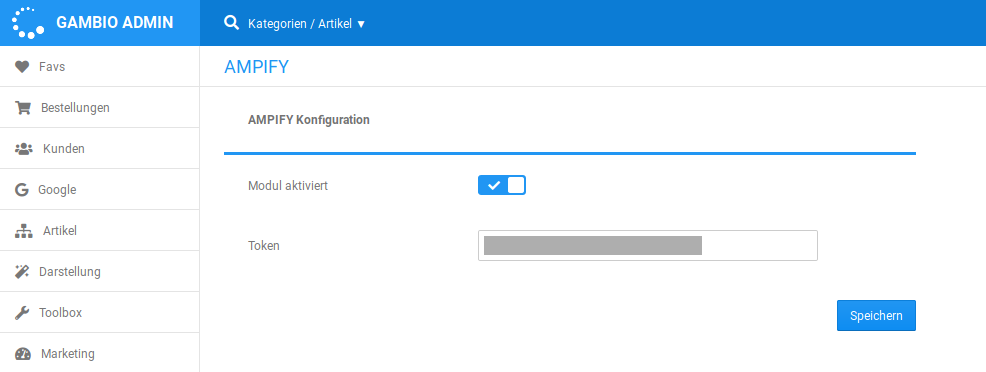This screenshot has height=372, width=986.
Task: Click the Toolbox wrench icon
Action: (22, 313)
